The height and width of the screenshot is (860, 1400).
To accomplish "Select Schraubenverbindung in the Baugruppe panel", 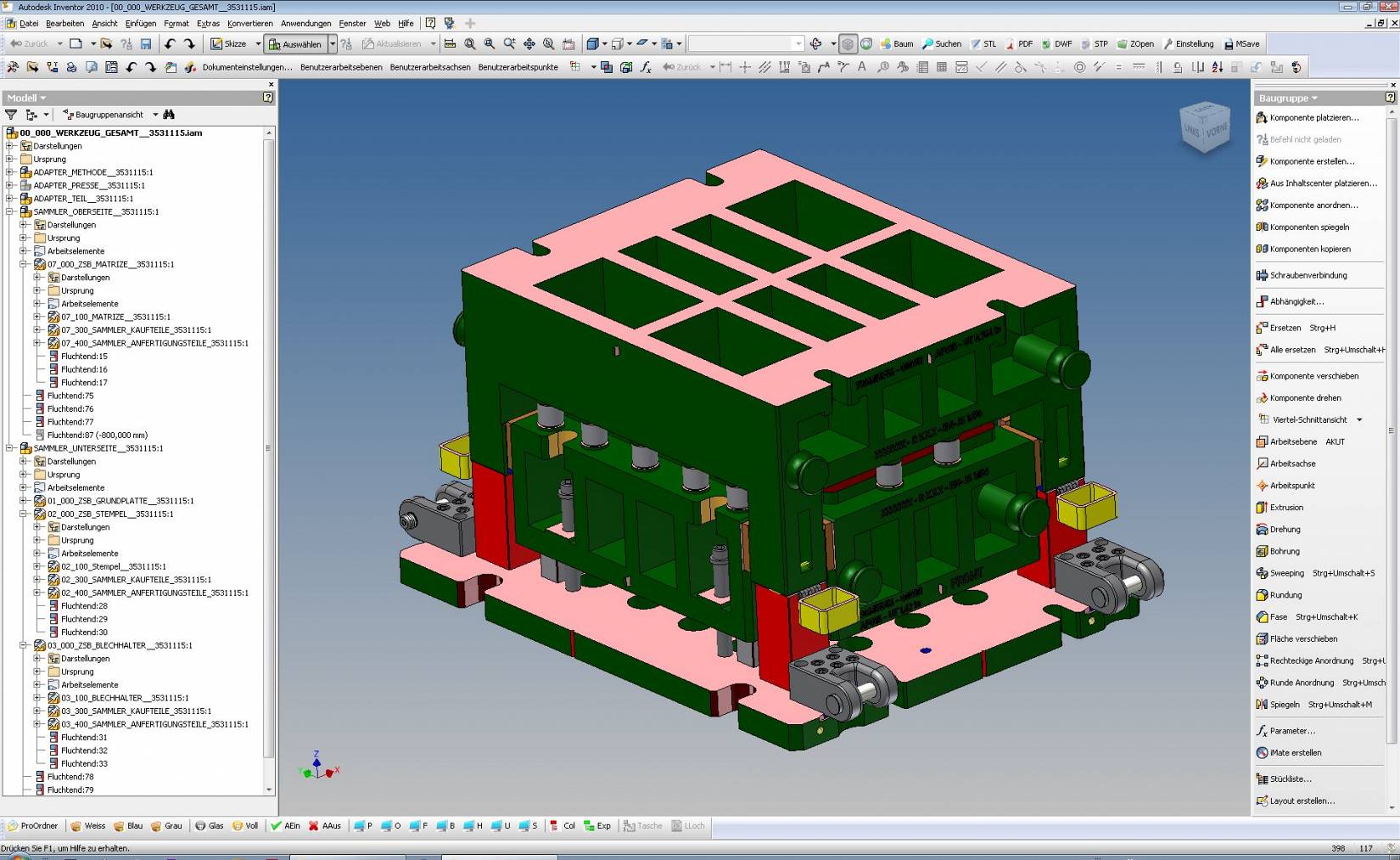I will [x=1308, y=275].
